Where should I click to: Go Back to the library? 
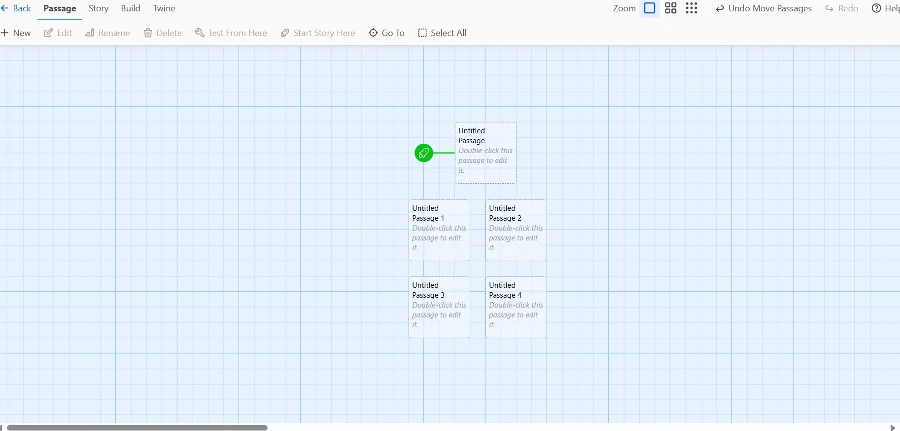coord(16,8)
